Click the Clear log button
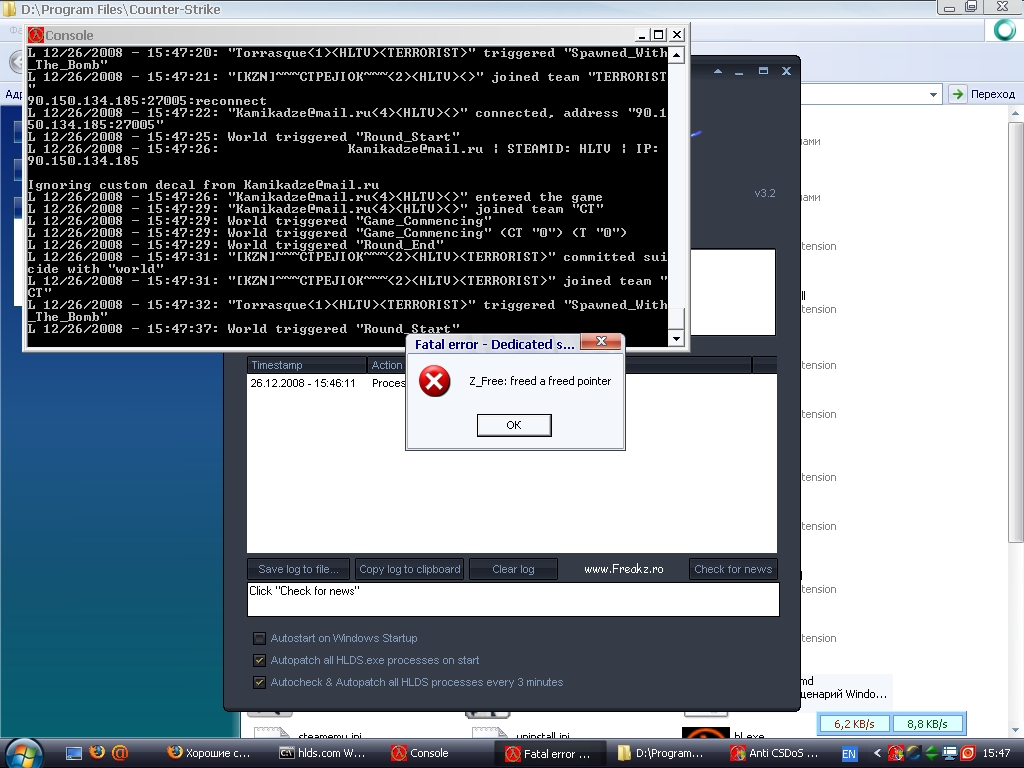This screenshot has width=1024, height=768. coord(513,569)
